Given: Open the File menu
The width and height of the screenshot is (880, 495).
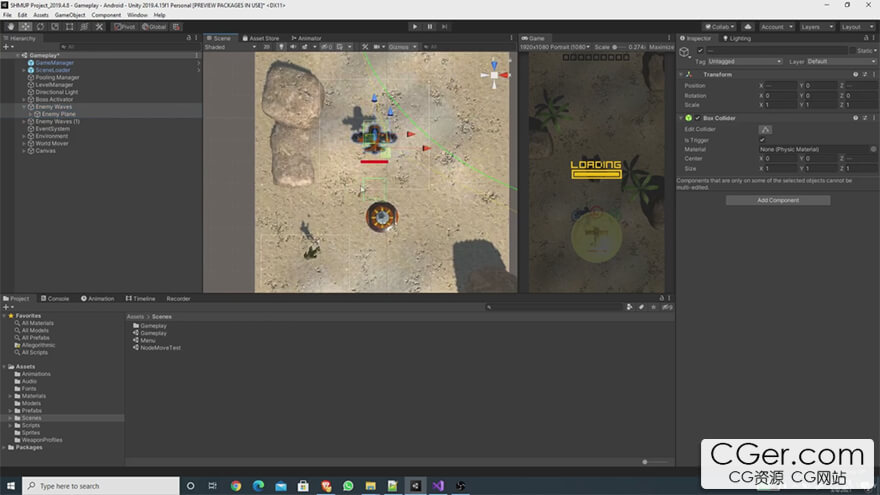Looking at the screenshot, I should click(x=7, y=15).
